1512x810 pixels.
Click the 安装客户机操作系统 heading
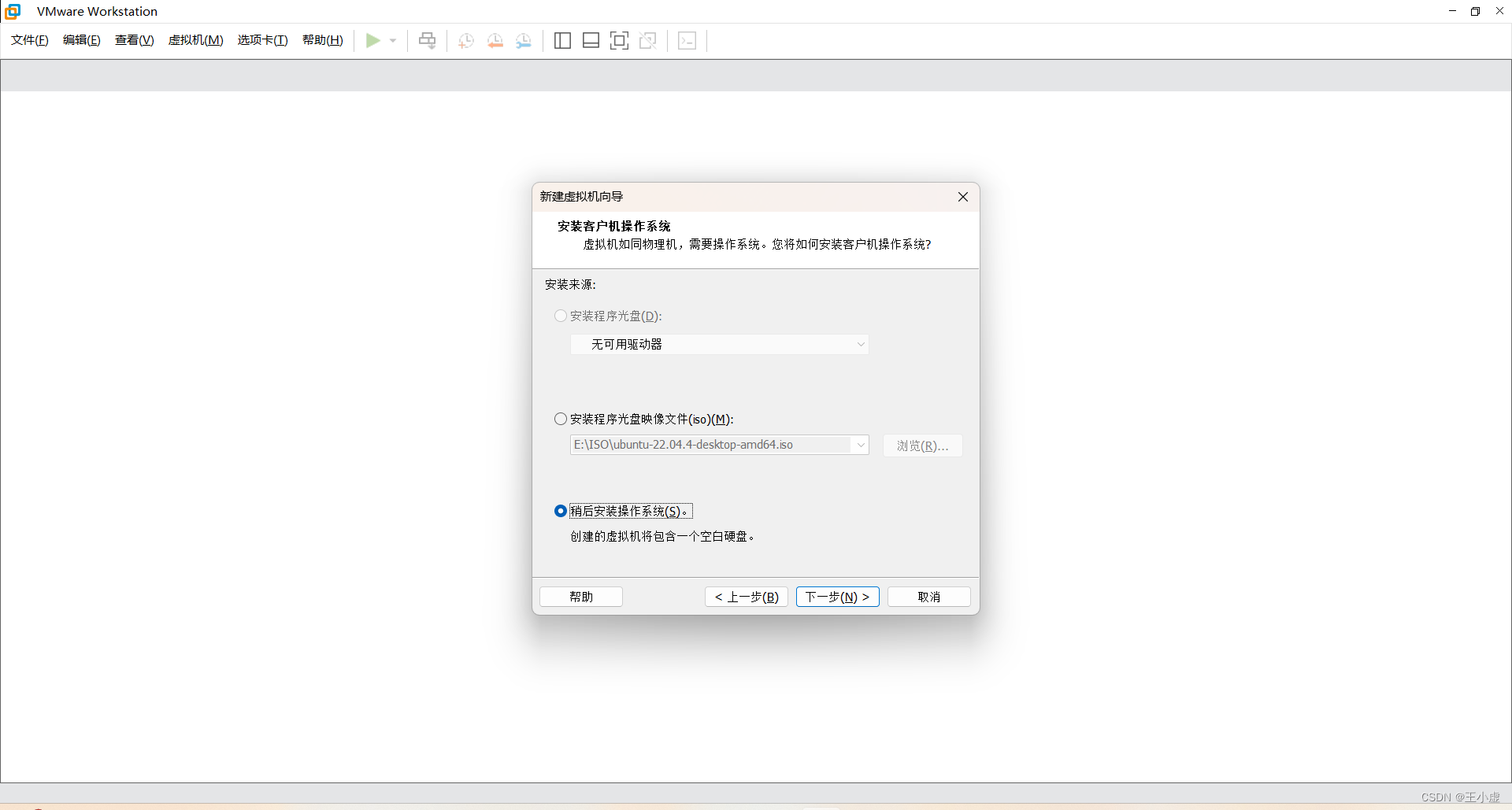click(x=614, y=226)
